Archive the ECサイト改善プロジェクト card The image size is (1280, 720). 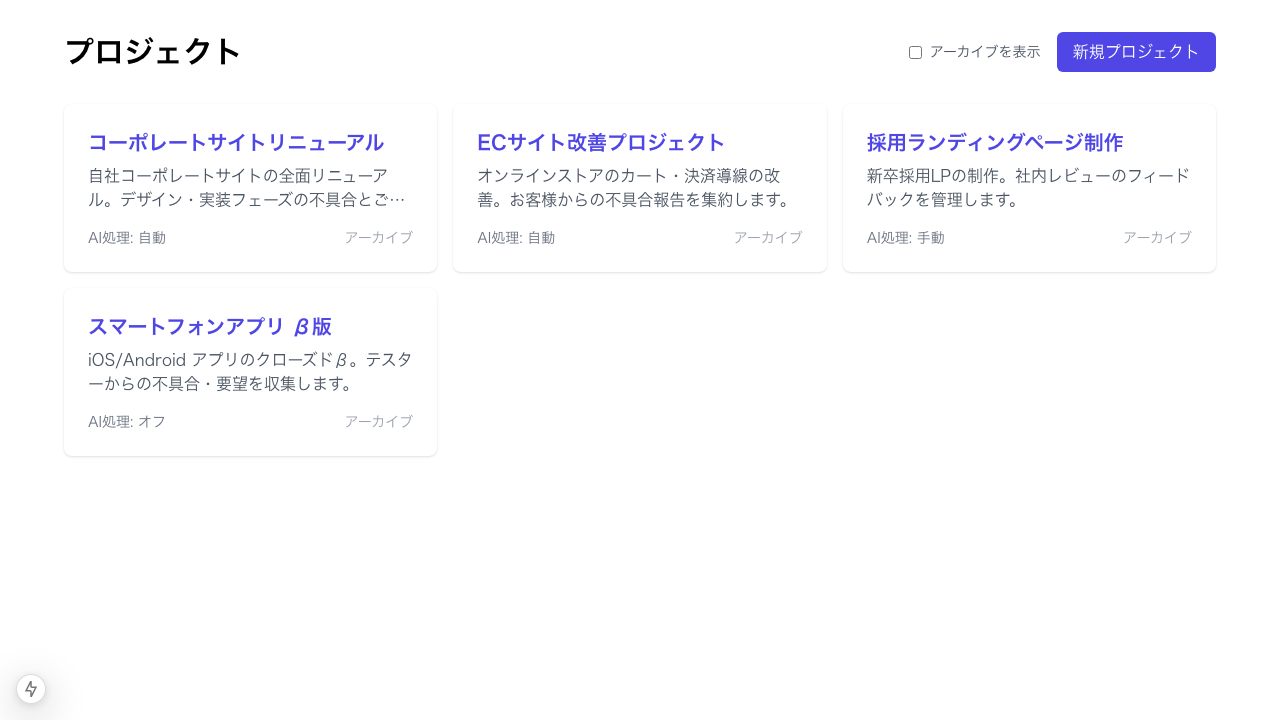[768, 238]
